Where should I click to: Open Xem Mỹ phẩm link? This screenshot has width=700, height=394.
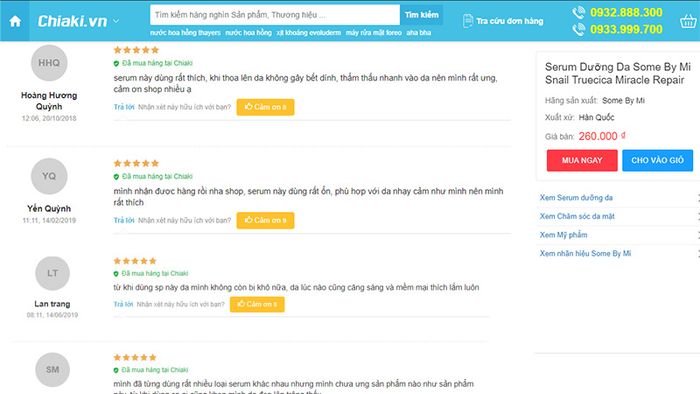[563, 235]
